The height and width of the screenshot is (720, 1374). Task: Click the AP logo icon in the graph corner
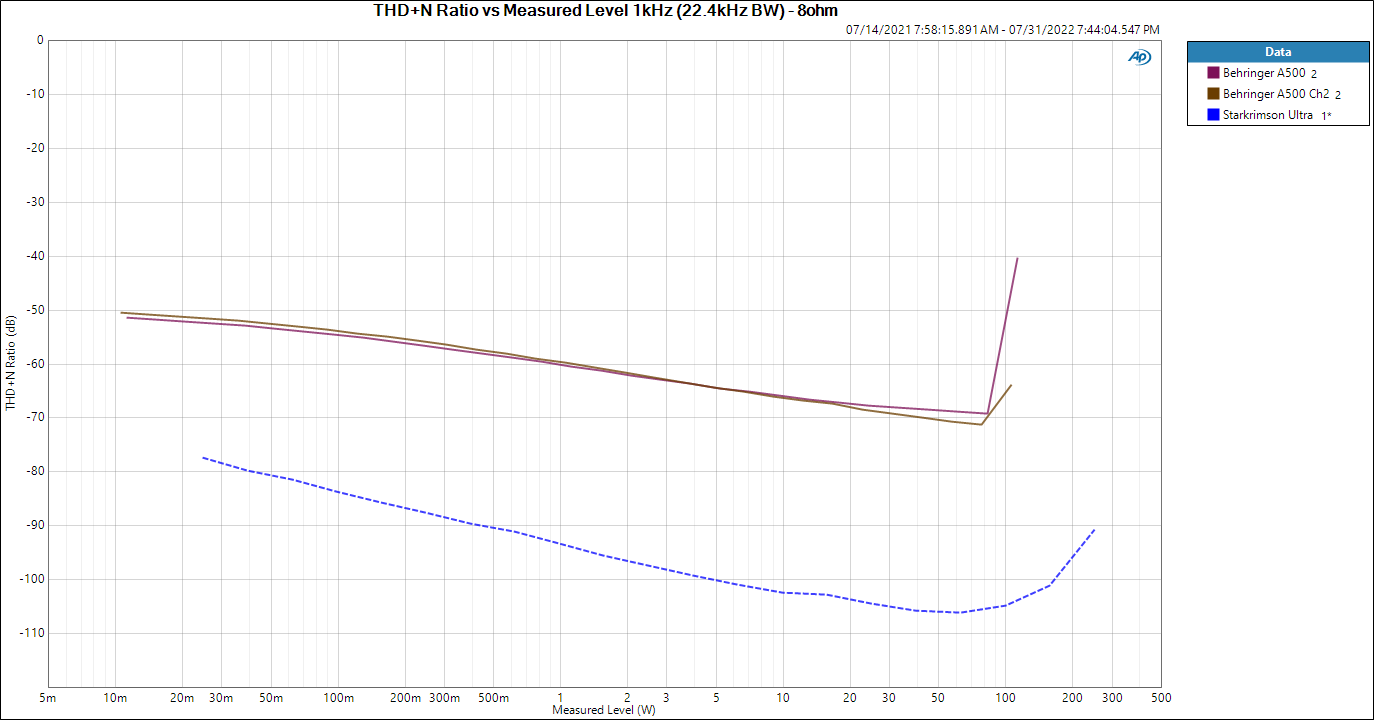click(x=1139, y=57)
